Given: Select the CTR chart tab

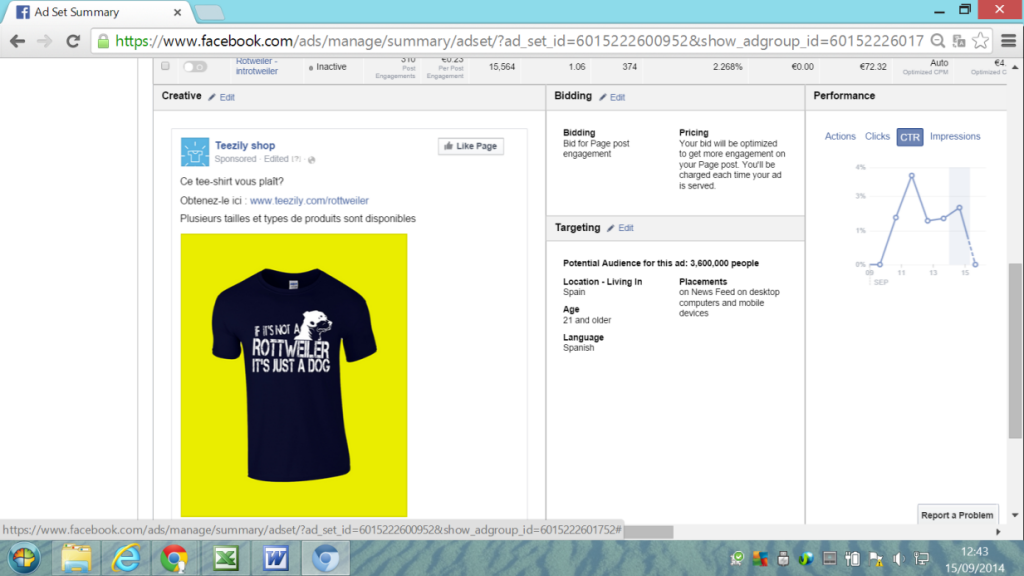Looking at the screenshot, I should (x=910, y=137).
